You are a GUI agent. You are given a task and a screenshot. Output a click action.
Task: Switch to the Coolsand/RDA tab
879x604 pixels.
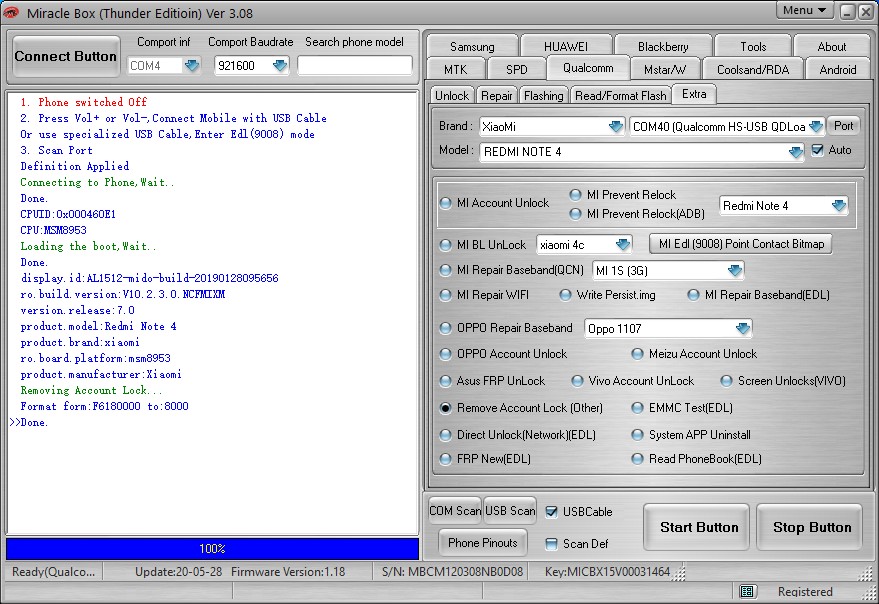click(x=753, y=70)
